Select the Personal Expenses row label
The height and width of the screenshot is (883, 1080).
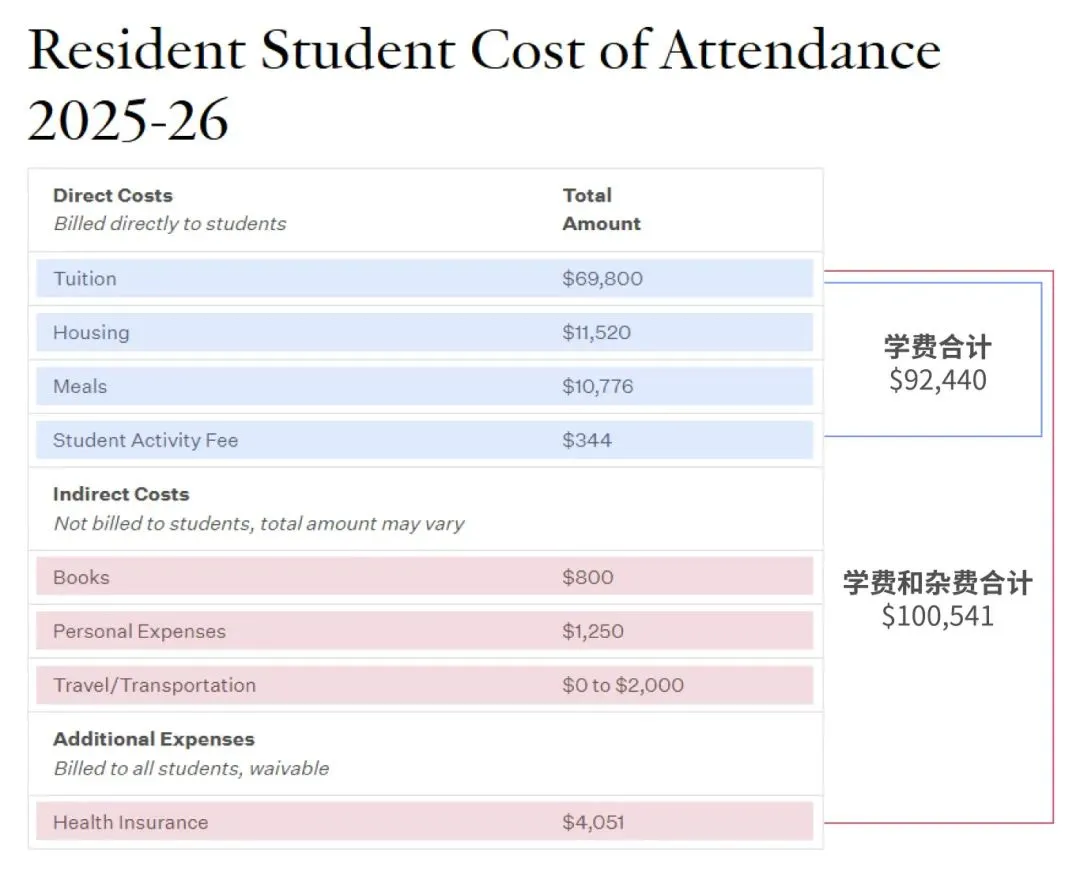click(139, 632)
